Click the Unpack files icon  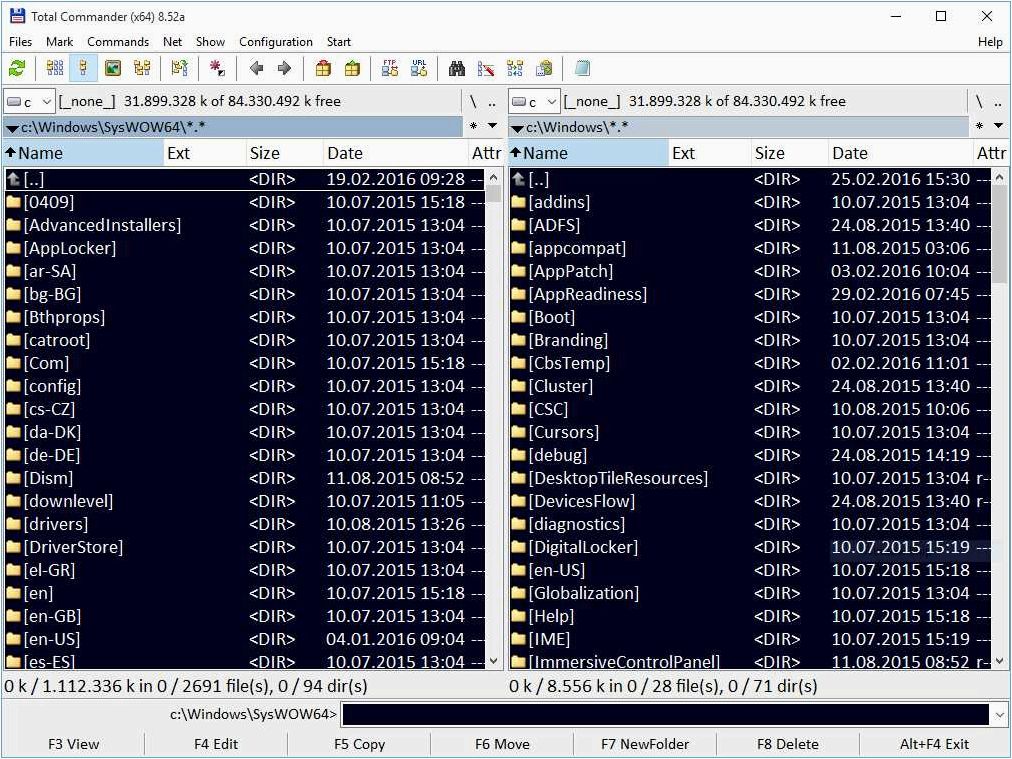coord(352,68)
